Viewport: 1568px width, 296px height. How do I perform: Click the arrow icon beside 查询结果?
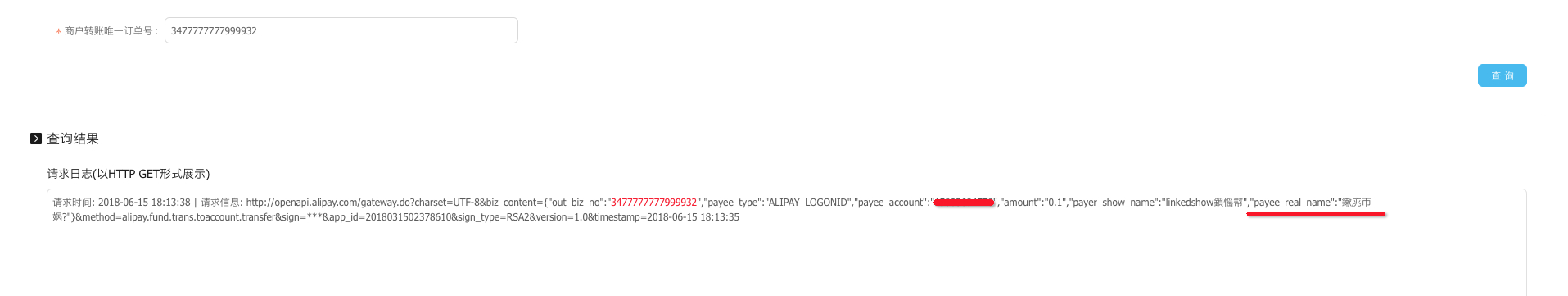36,139
